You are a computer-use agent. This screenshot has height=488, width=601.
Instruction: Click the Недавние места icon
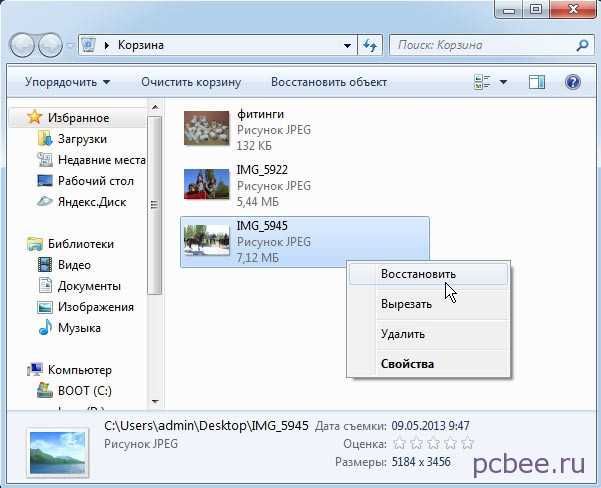(x=44, y=159)
